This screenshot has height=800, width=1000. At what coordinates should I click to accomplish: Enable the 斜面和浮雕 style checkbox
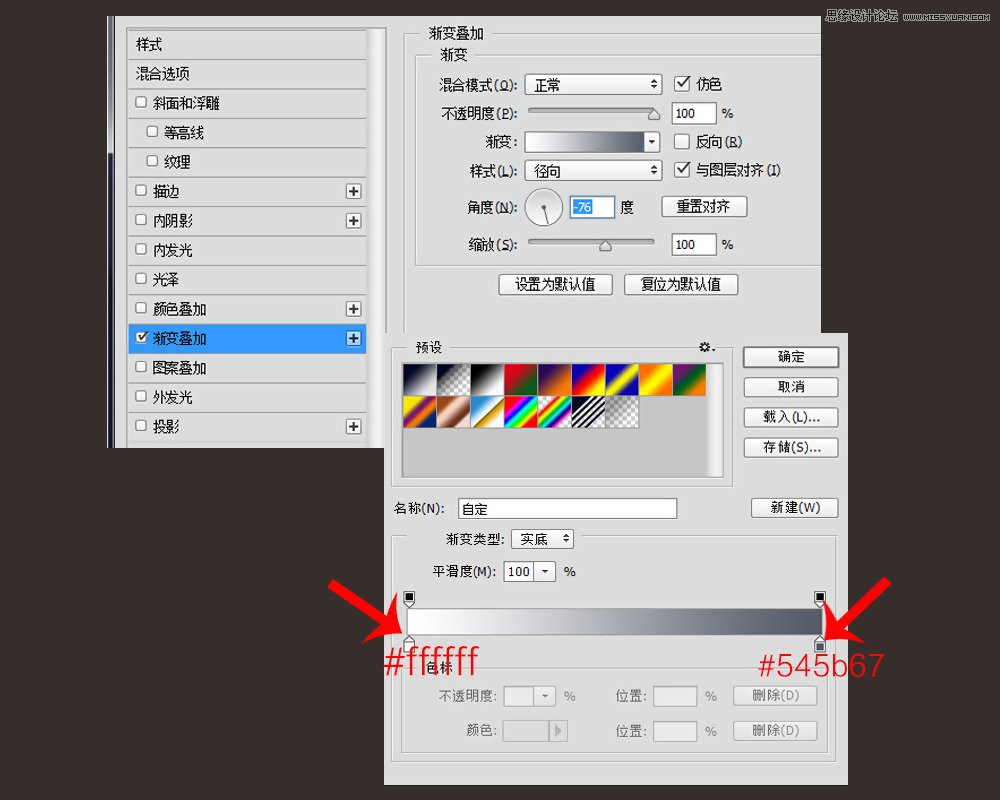tap(141, 103)
